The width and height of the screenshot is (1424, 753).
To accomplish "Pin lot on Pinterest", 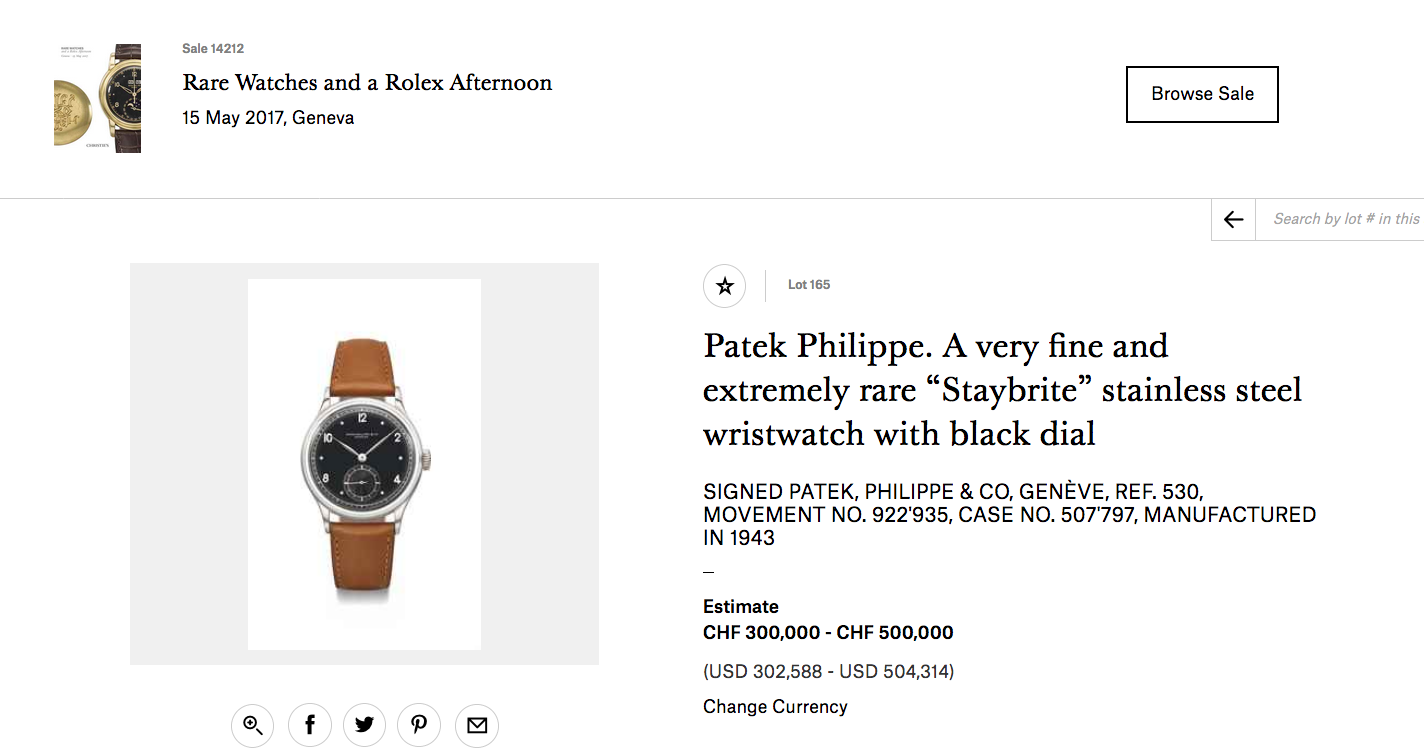I will [x=419, y=725].
